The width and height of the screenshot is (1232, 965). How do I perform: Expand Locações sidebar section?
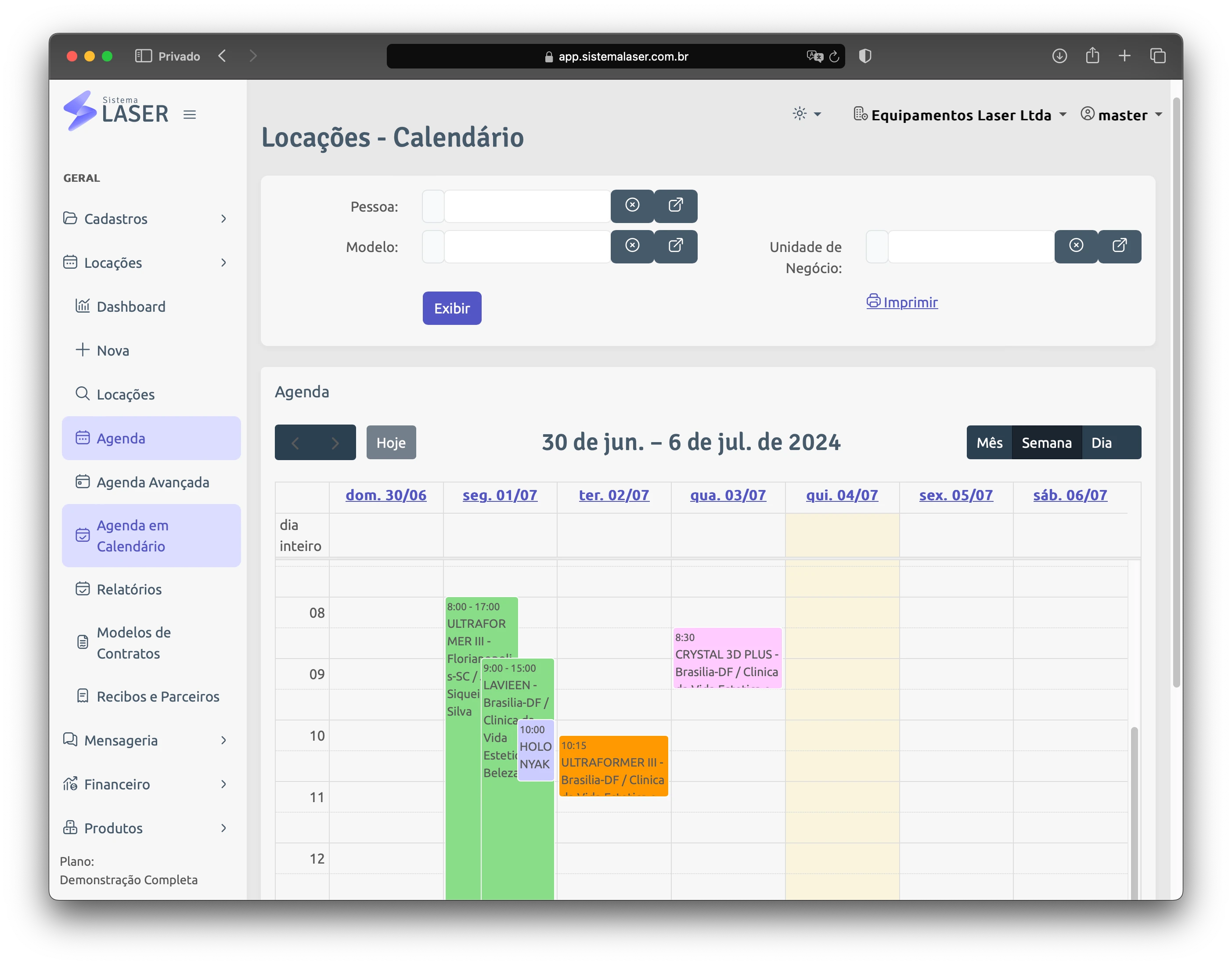tap(145, 263)
